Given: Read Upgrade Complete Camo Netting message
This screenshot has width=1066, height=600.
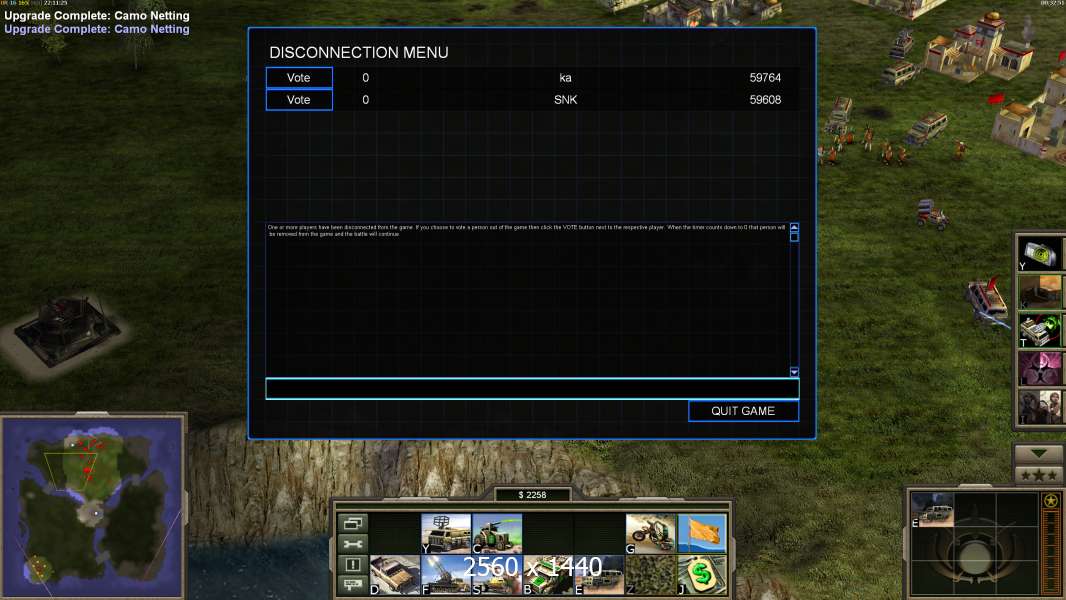Looking at the screenshot, I should pyautogui.click(x=97, y=16).
